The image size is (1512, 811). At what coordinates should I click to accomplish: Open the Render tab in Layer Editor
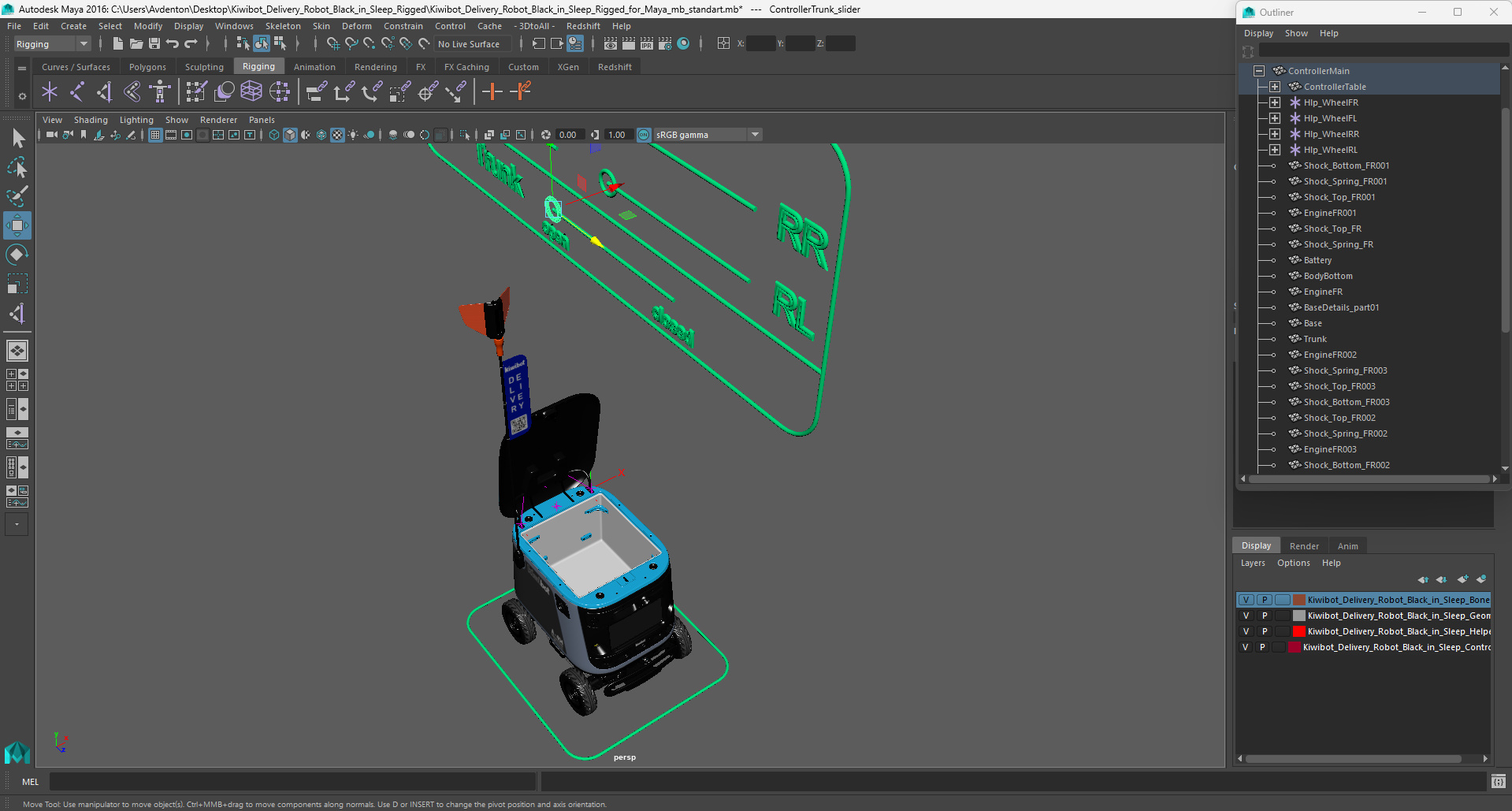[1304, 546]
